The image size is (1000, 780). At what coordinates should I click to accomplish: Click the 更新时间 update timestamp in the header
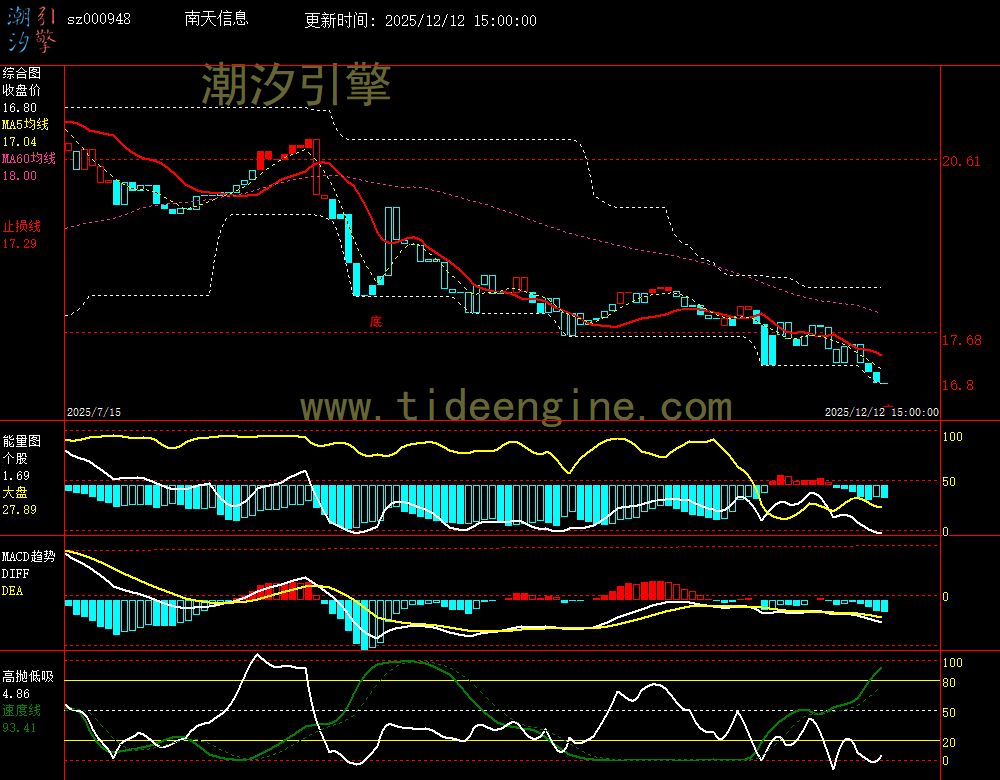coord(420,20)
